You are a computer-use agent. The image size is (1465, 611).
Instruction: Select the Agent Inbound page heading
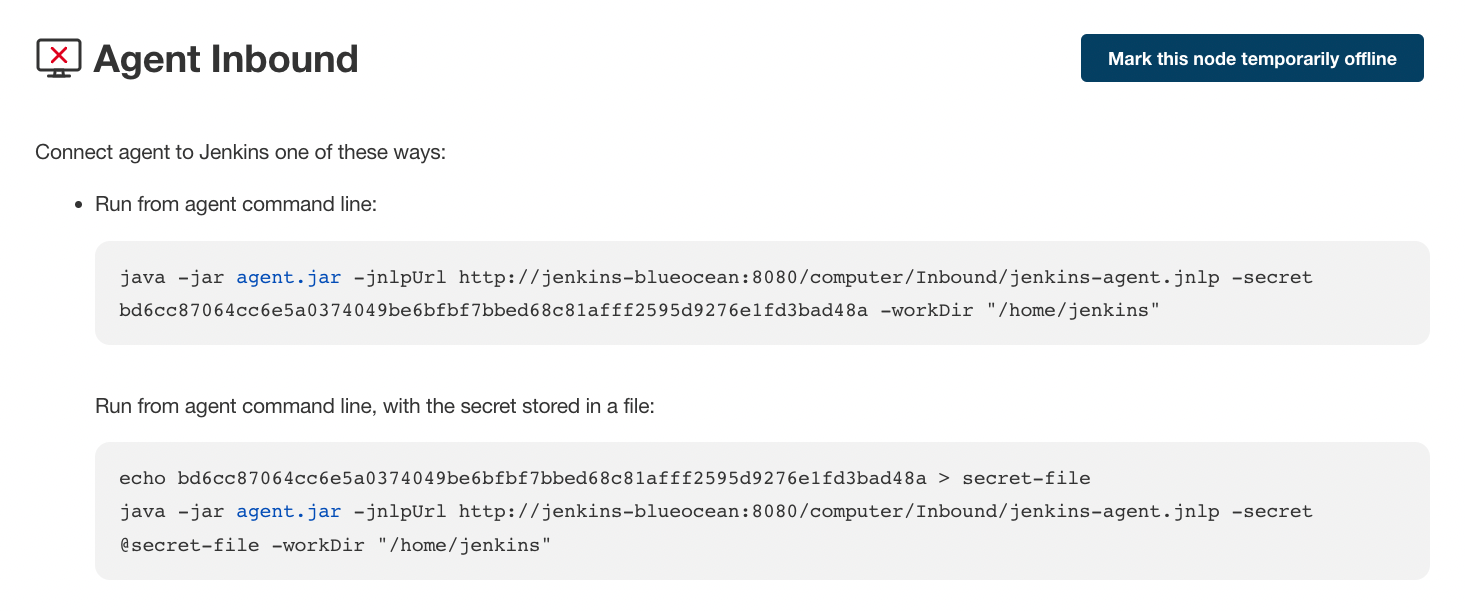tap(225, 59)
